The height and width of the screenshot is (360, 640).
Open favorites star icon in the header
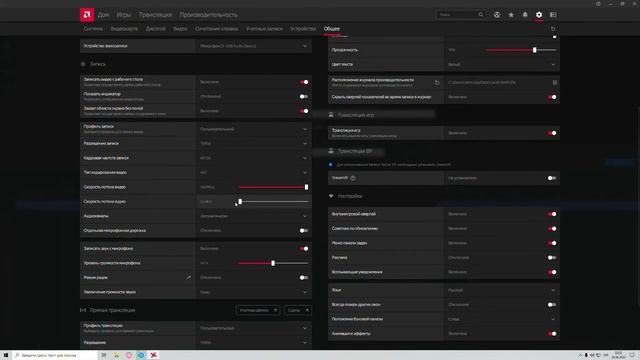(x=511, y=15)
